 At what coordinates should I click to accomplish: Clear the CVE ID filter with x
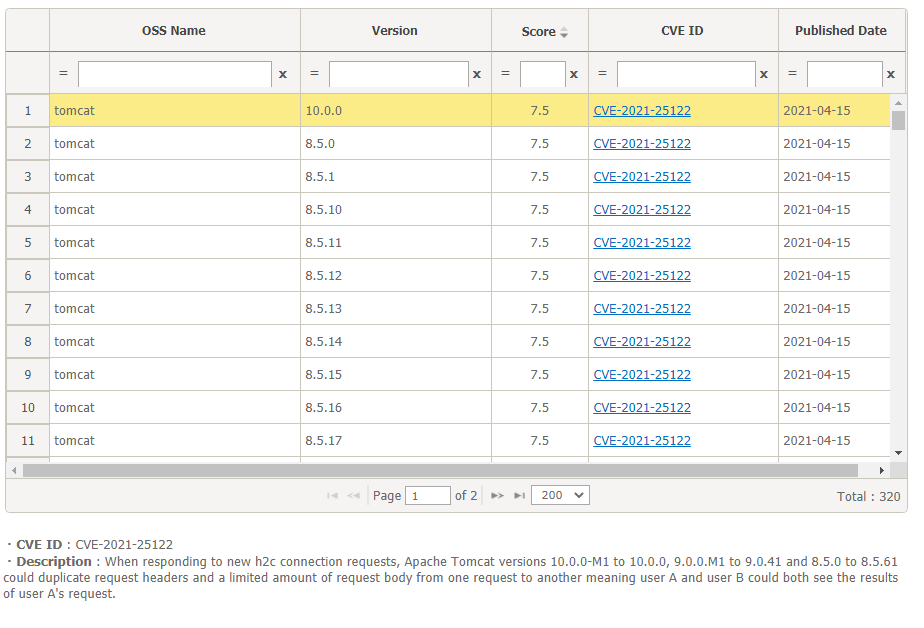[x=764, y=74]
